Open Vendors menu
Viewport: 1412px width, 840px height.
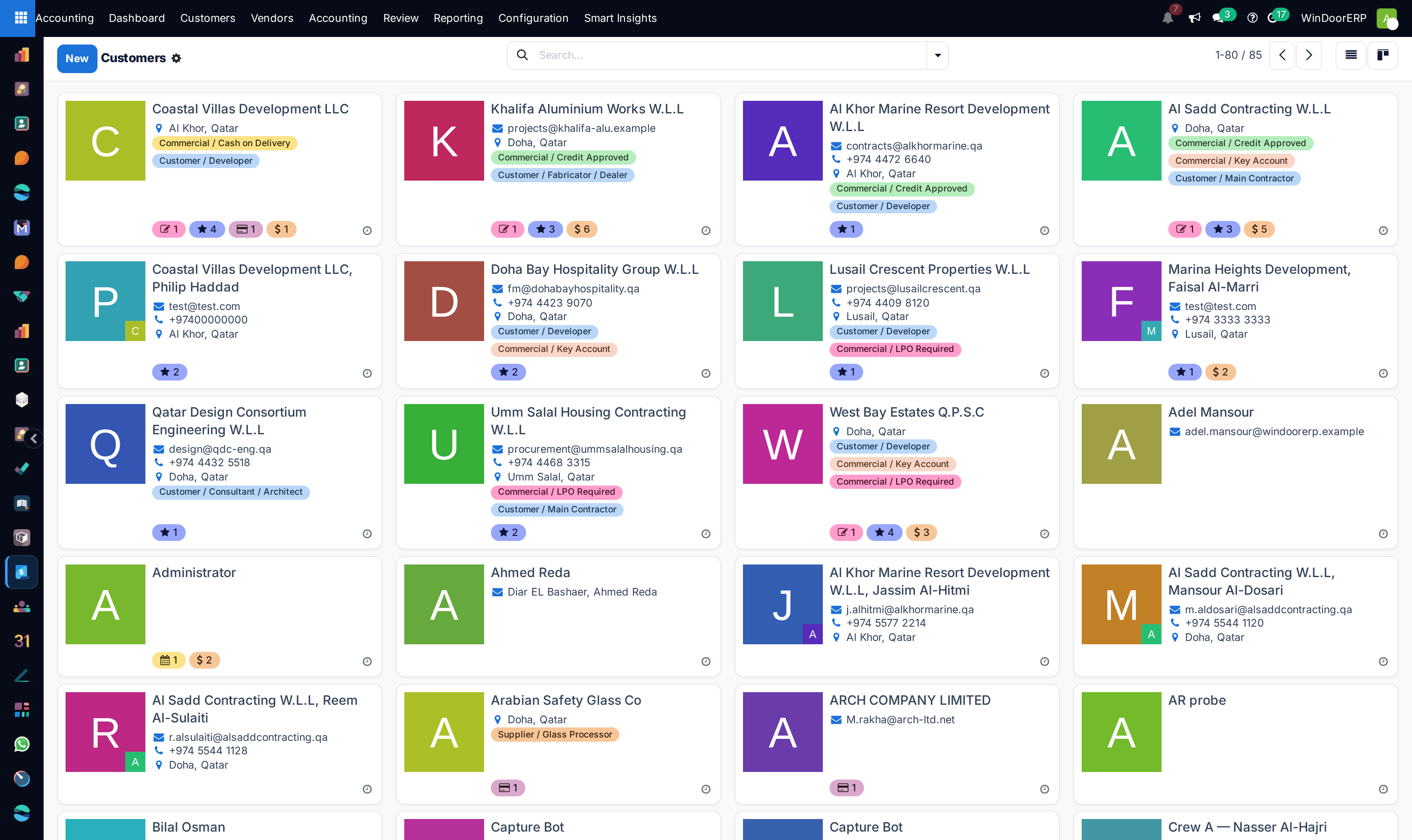[272, 18]
